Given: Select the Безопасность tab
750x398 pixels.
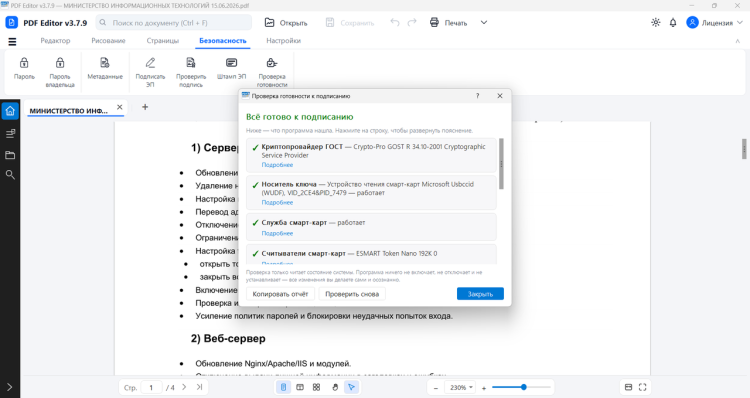Looking at the screenshot, I should (x=222, y=41).
